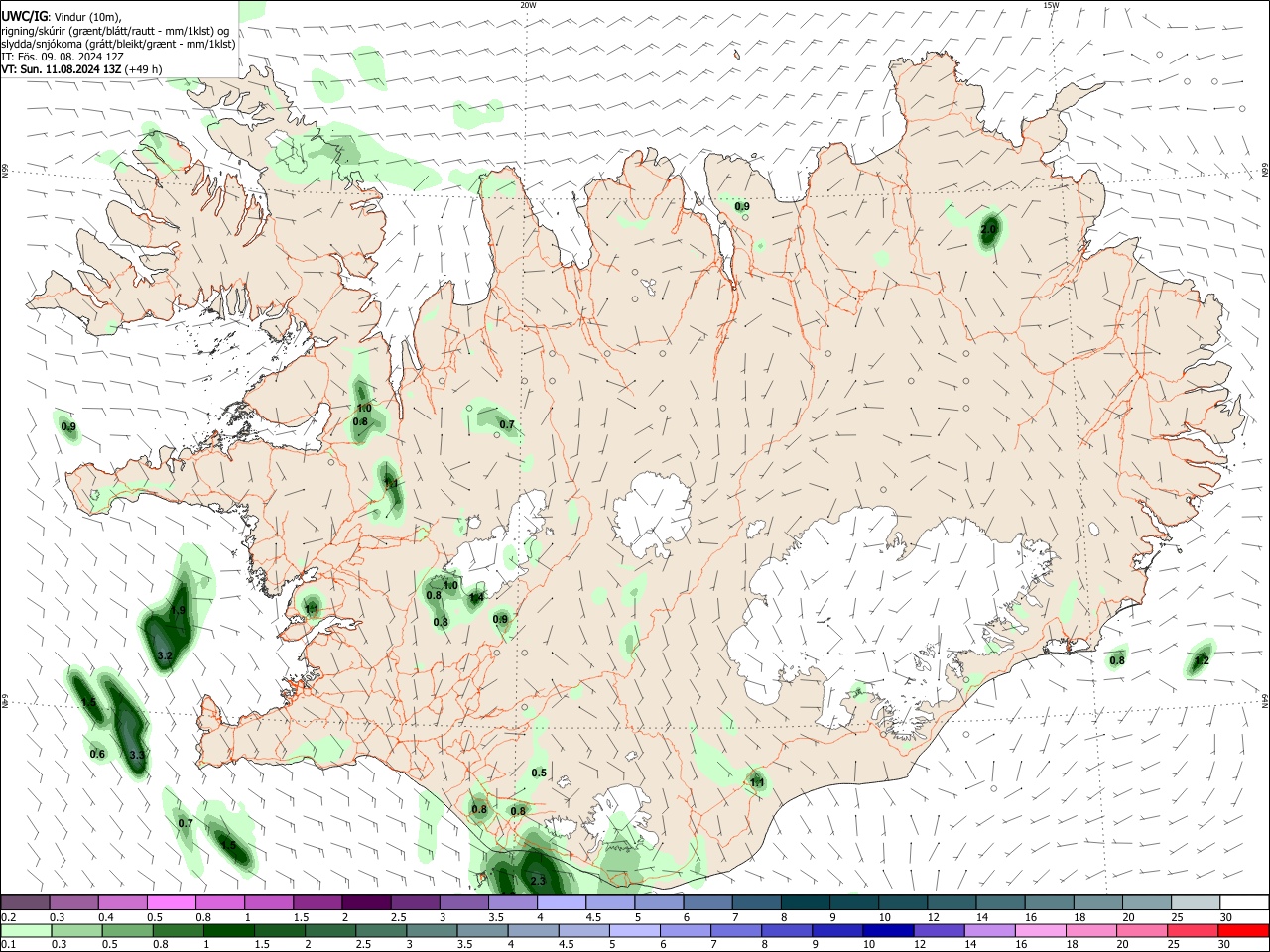This screenshot has width=1270, height=952.
Task: Click dark purple top legend swatch between 2 and 2.5
Action: [366, 902]
